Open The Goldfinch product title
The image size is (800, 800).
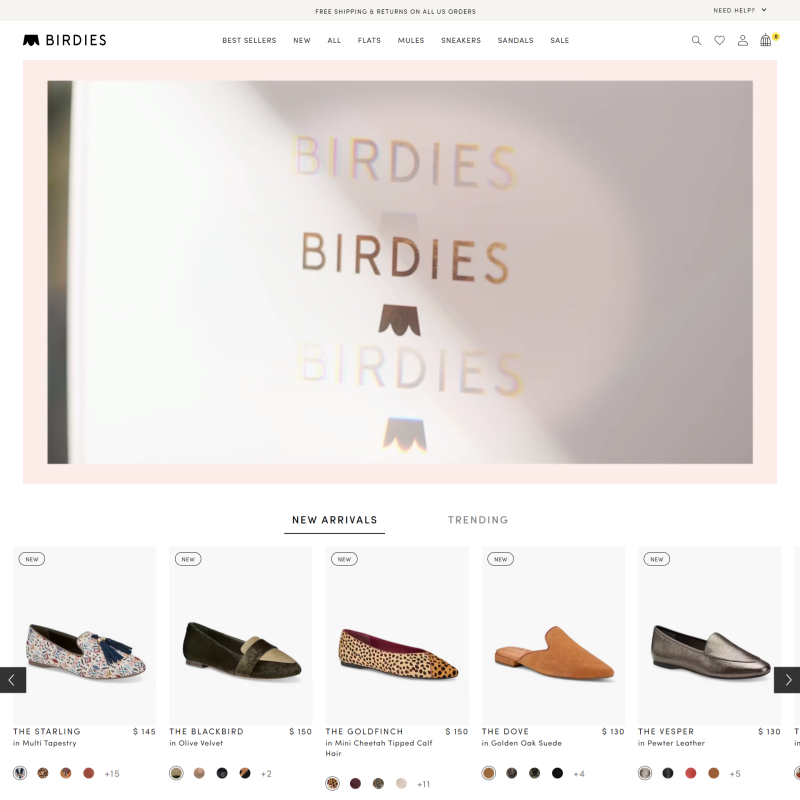coord(364,731)
